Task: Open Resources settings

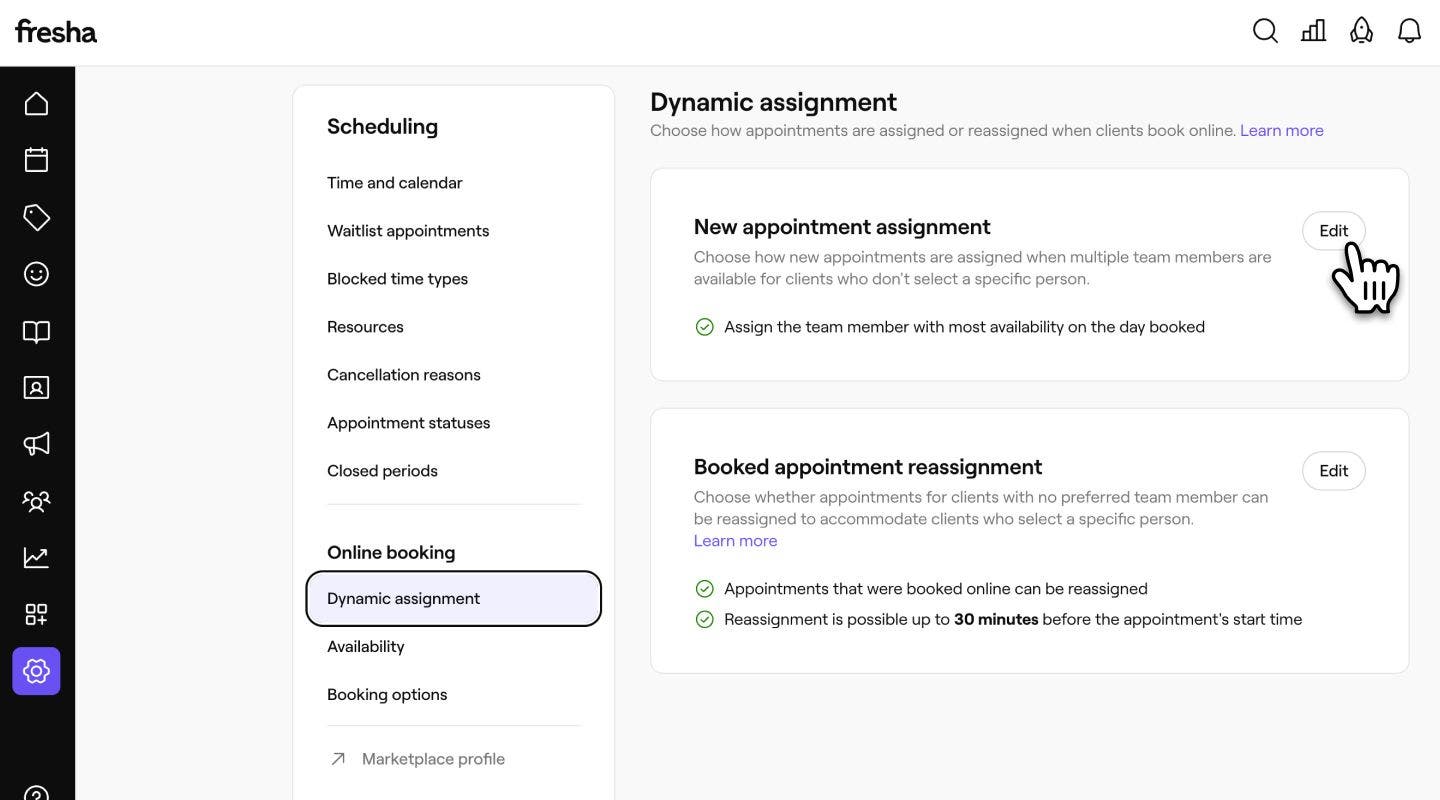Action: (x=365, y=327)
